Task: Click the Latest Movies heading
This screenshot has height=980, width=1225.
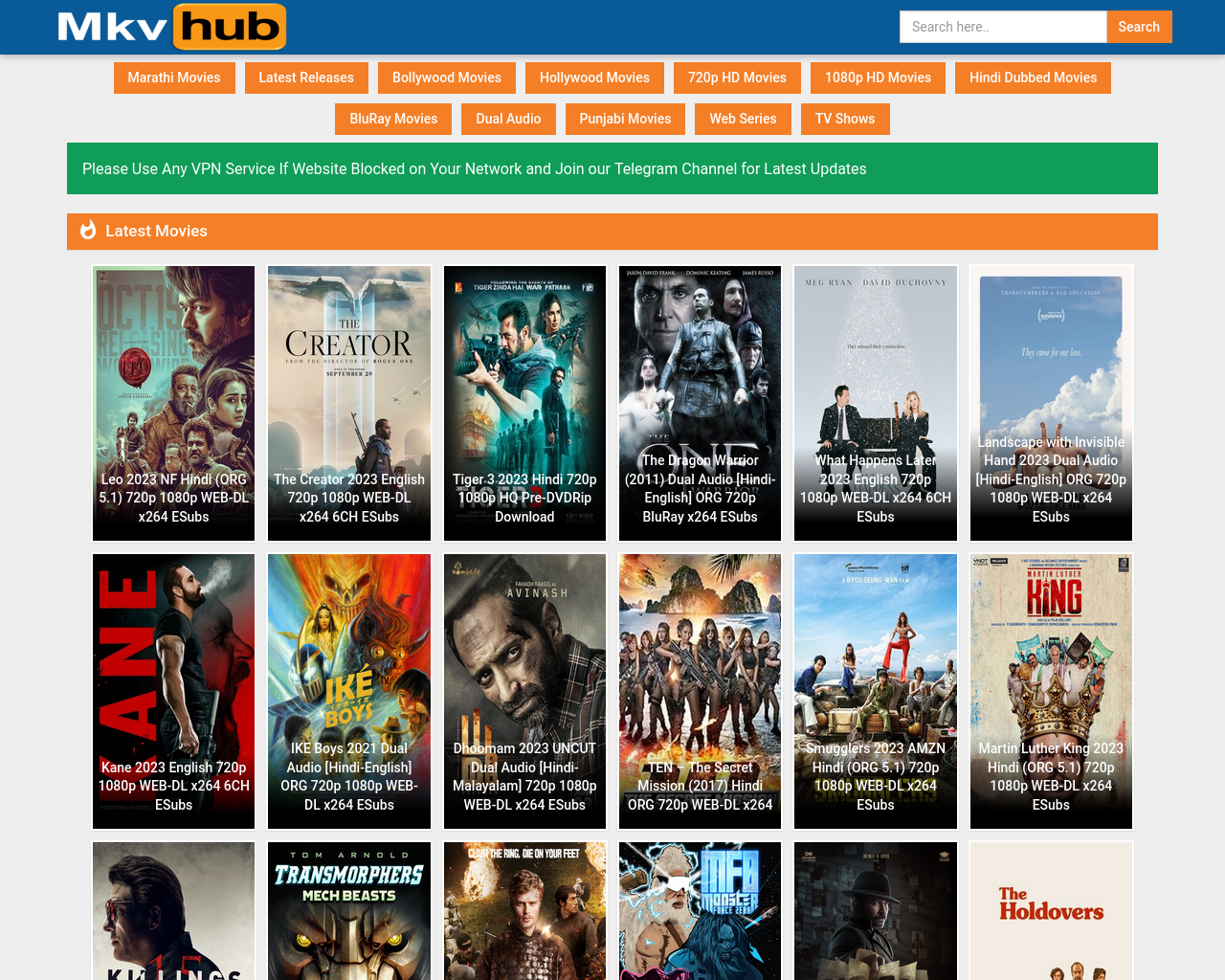Action: pos(156,231)
